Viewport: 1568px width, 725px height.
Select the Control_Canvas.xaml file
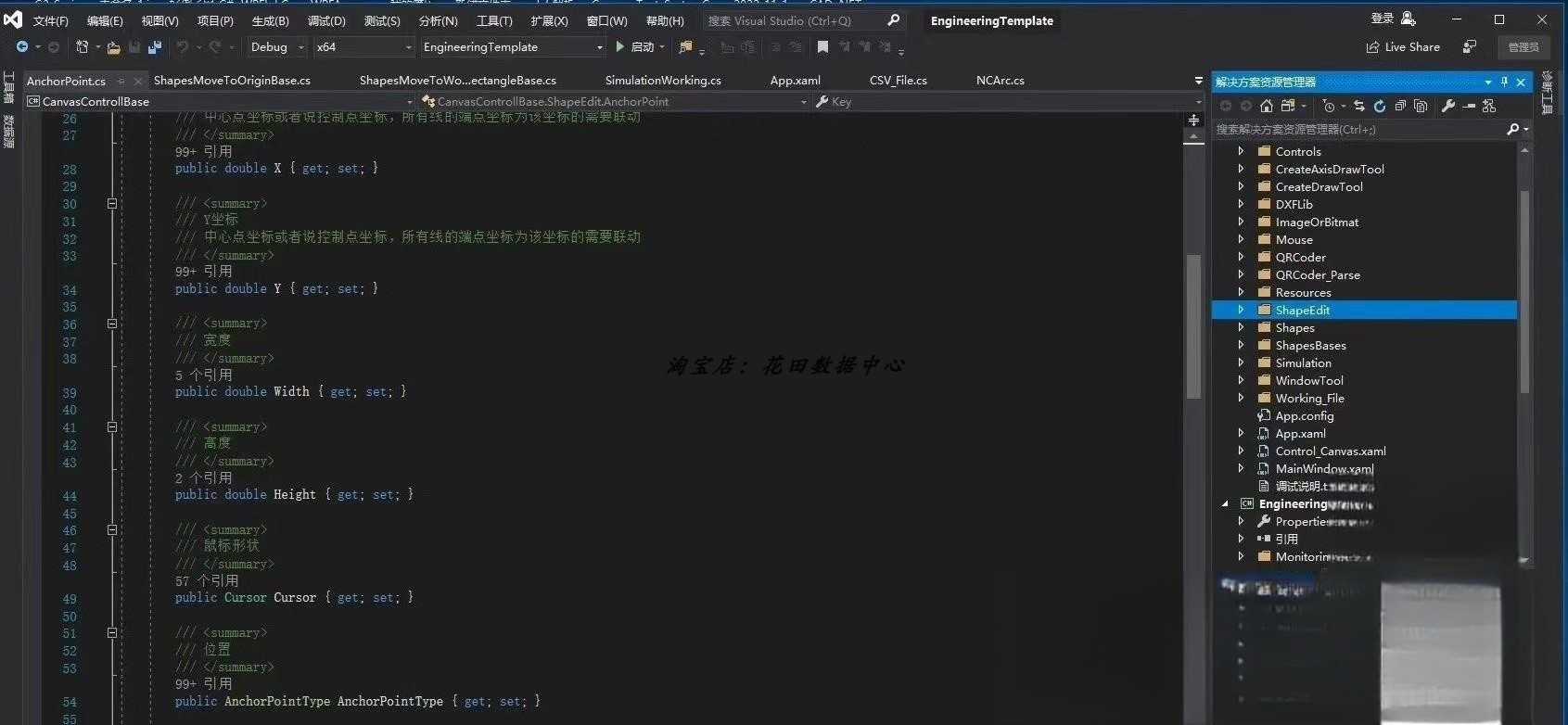coord(1331,451)
